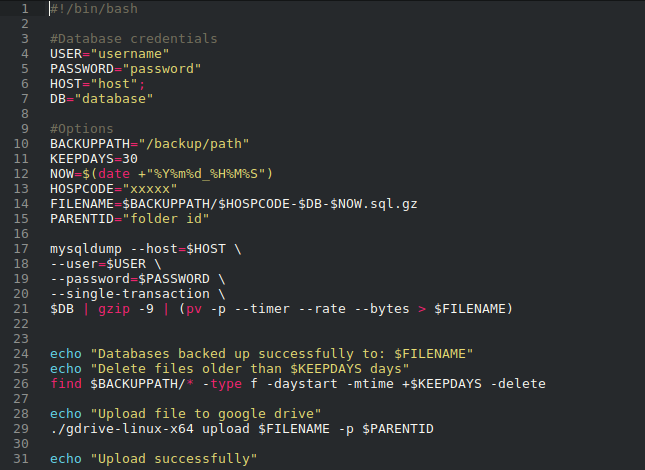The height and width of the screenshot is (470, 645).
Task: Click the "/backup/path" string
Action: (x=194, y=144)
